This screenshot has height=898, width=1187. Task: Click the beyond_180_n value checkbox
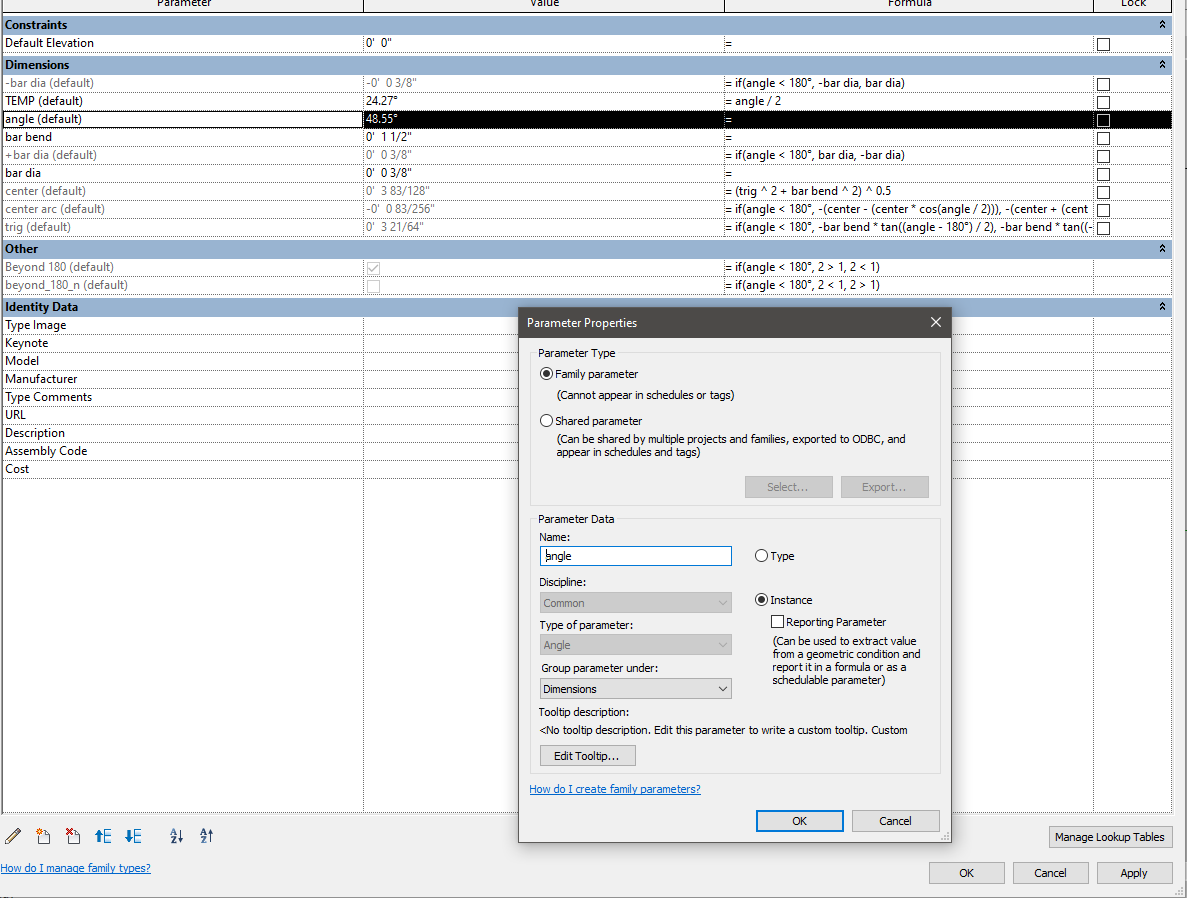373,286
